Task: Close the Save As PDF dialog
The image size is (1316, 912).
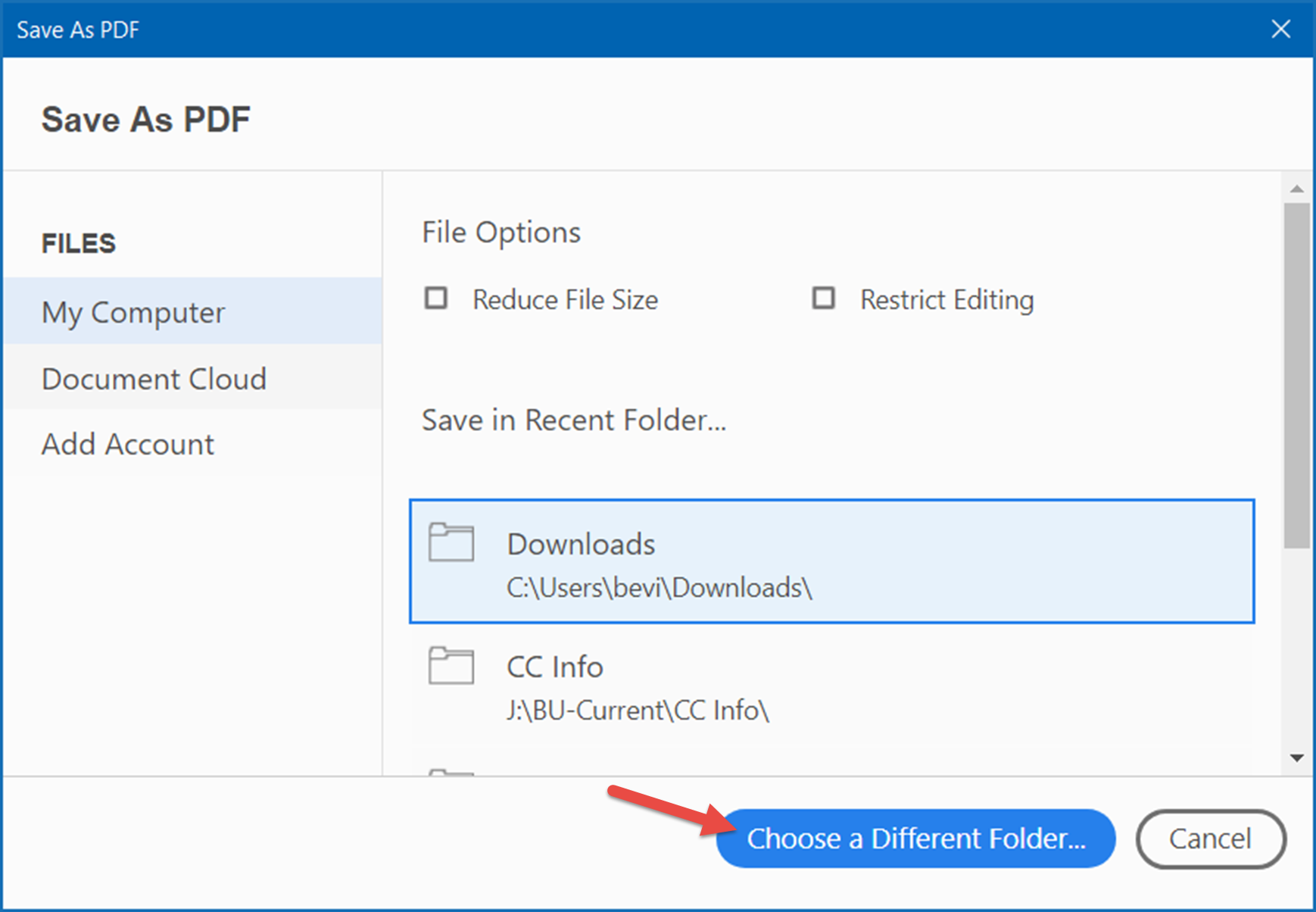Action: 1280,30
